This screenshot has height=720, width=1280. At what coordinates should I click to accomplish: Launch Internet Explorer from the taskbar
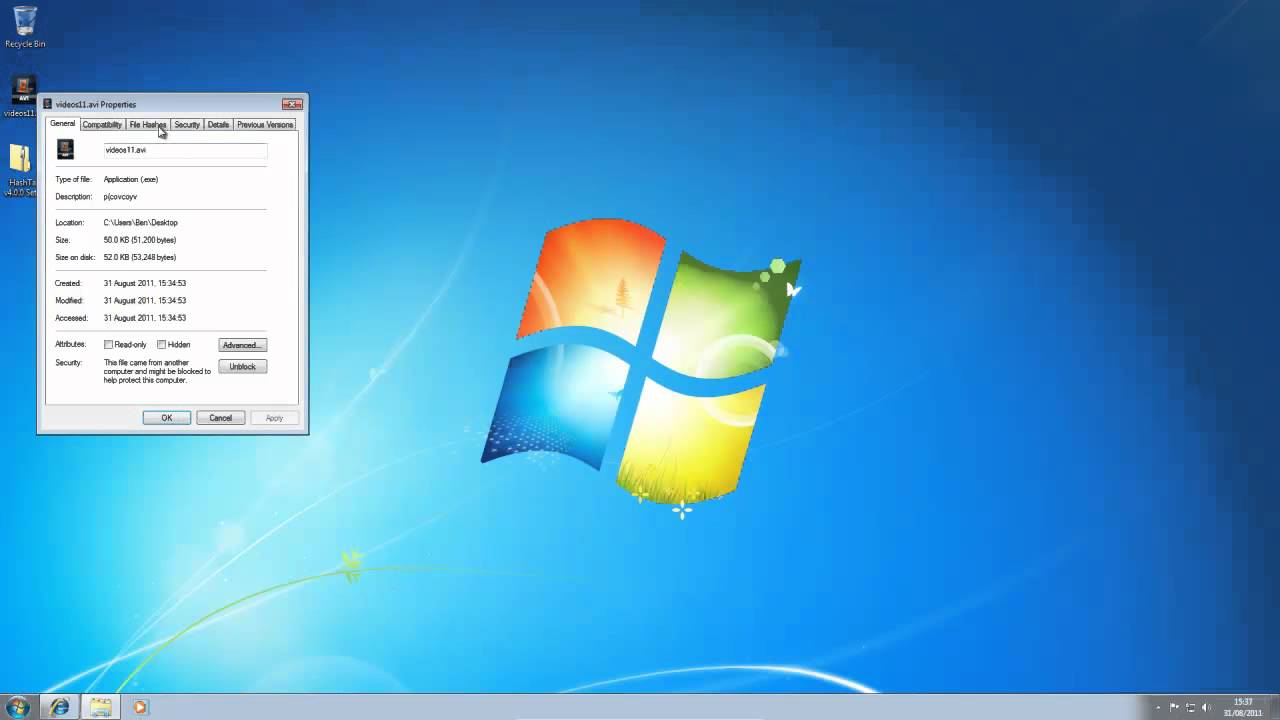coord(60,707)
